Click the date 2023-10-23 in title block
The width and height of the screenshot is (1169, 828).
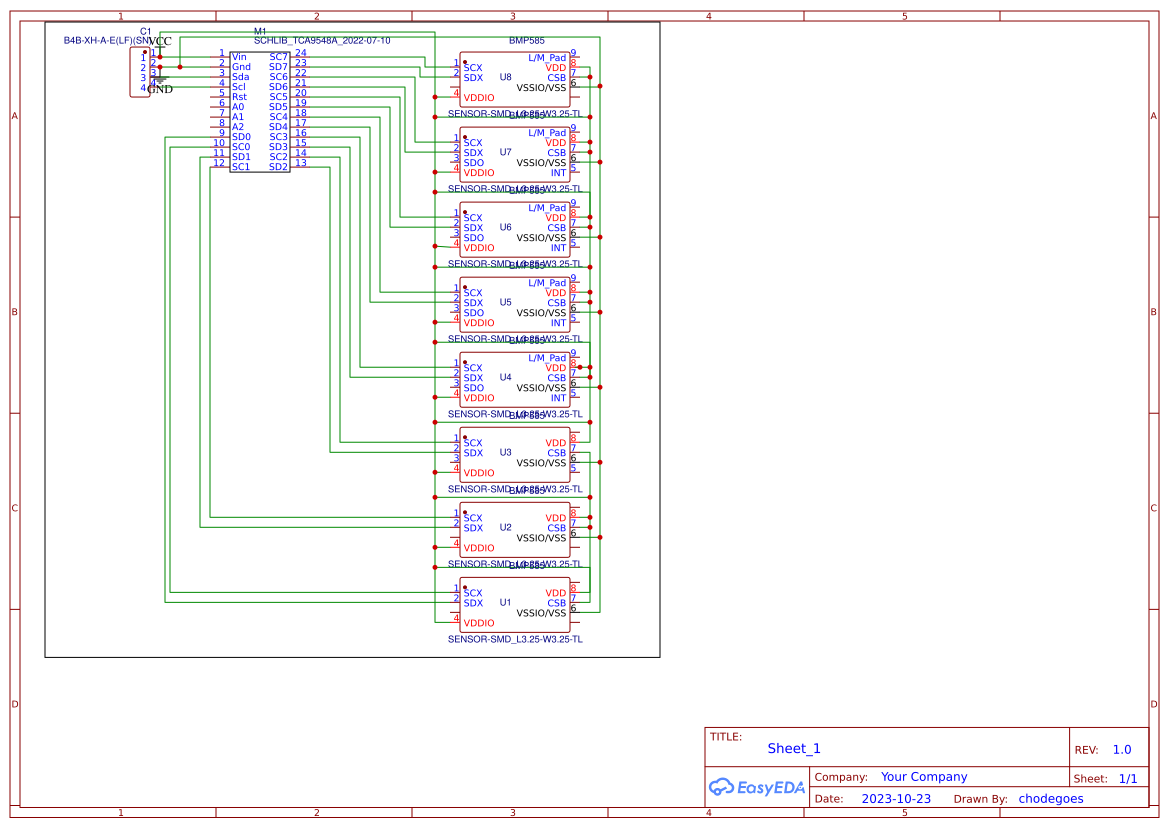tap(895, 798)
